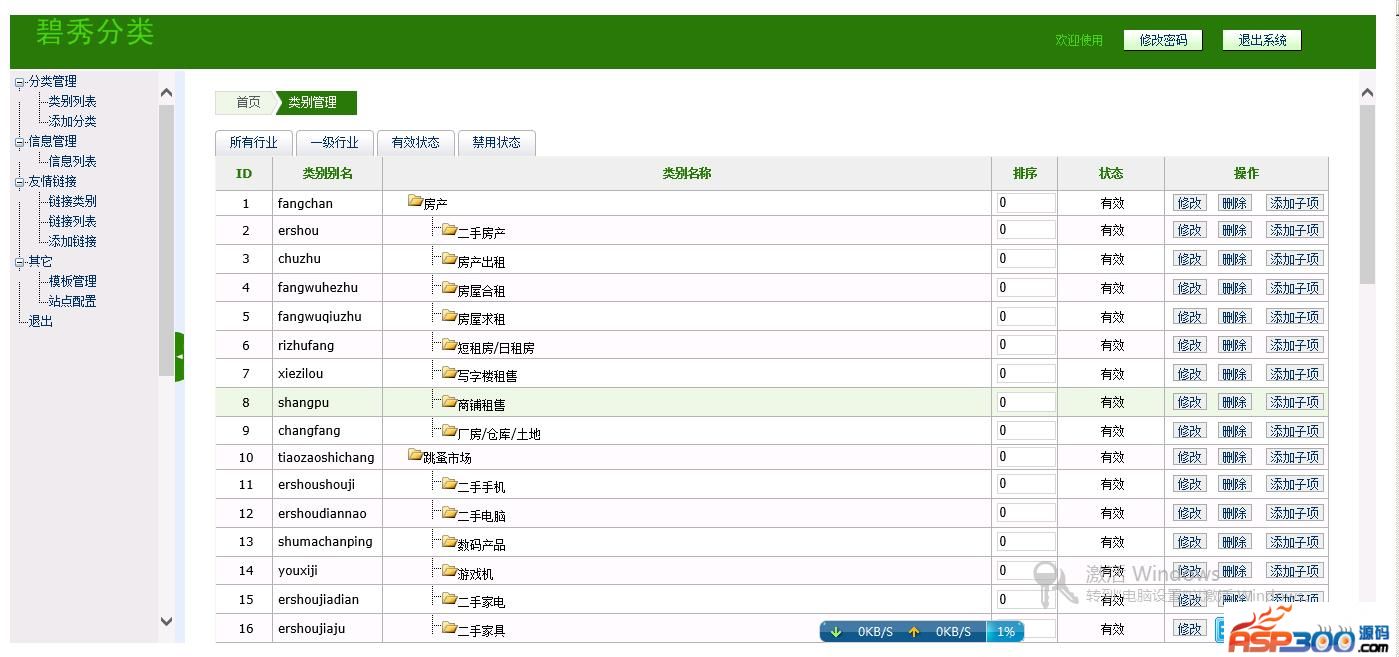Open 站点配置 in the sidebar
The image size is (1399, 657).
pyautogui.click(x=72, y=301)
